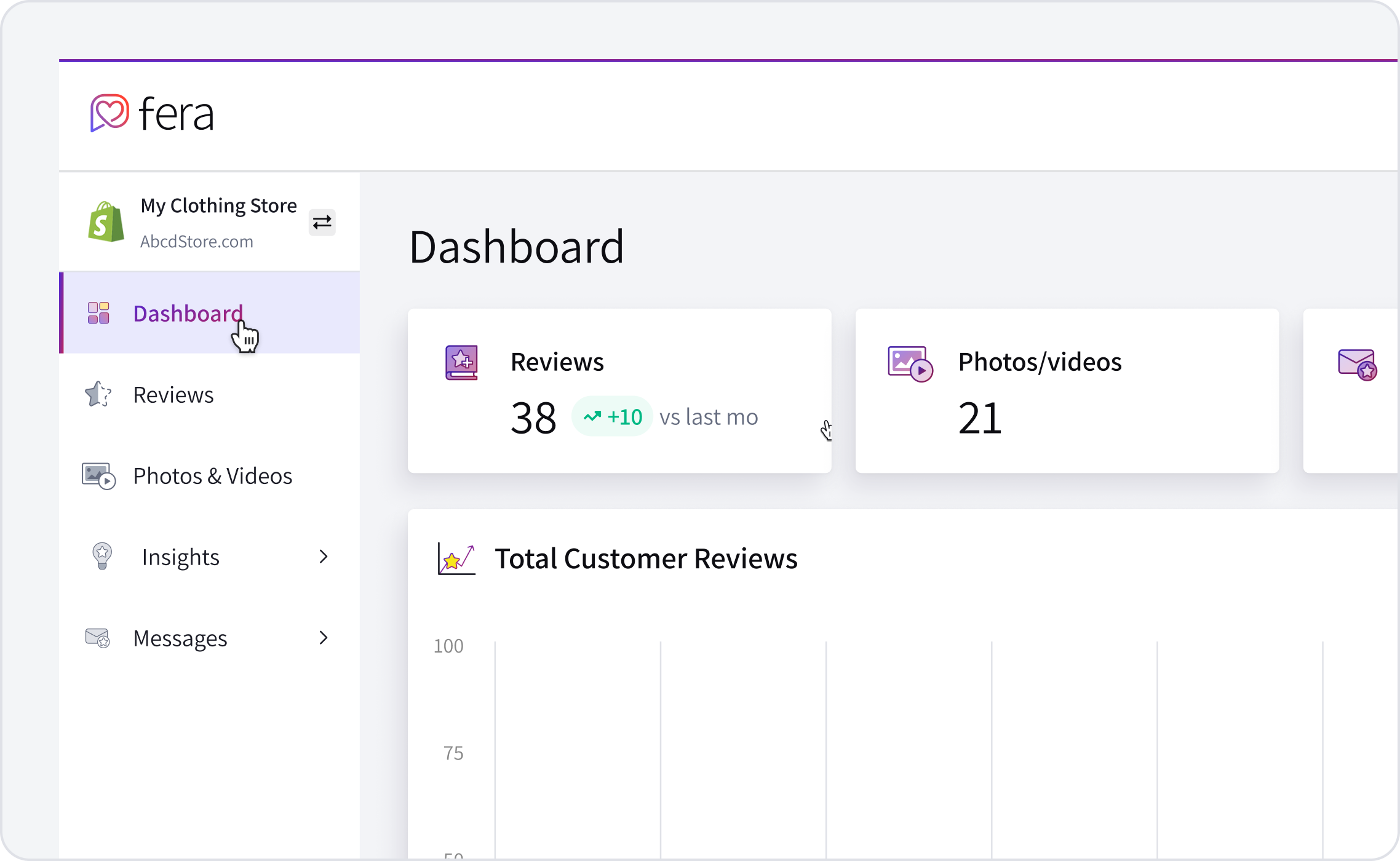Click the 75 y-axis label
This screenshot has width=1400, height=861.
coord(453,753)
